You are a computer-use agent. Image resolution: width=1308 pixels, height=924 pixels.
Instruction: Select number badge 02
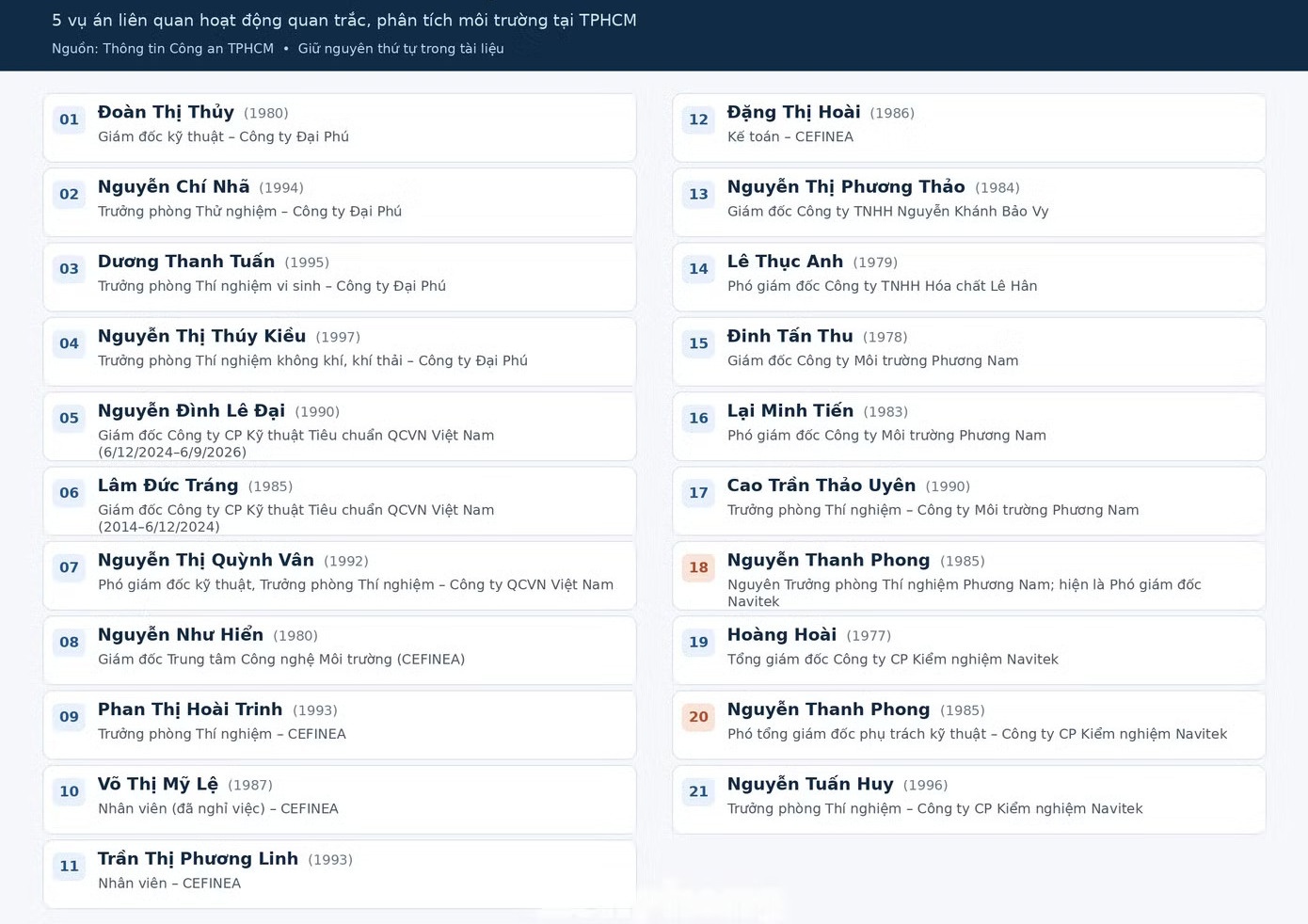click(x=70, y=194)
